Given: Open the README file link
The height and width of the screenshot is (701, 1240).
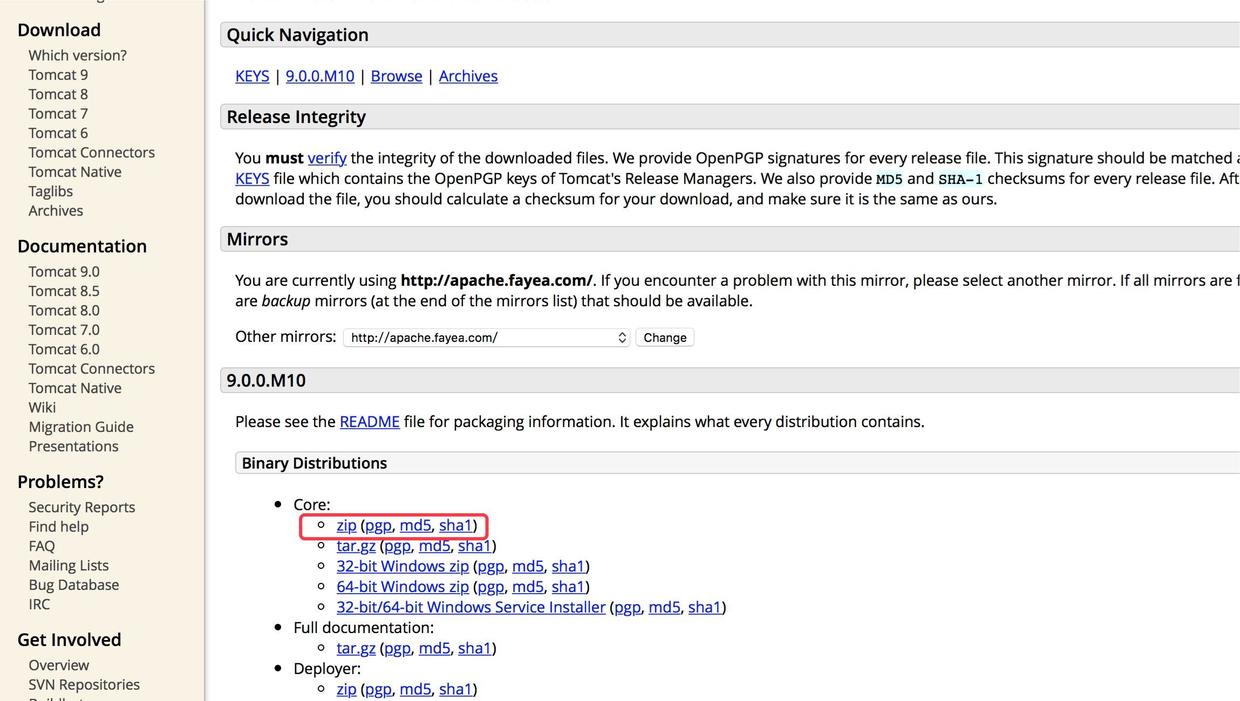Looking at the screenshot, I should tap(369, 422).
